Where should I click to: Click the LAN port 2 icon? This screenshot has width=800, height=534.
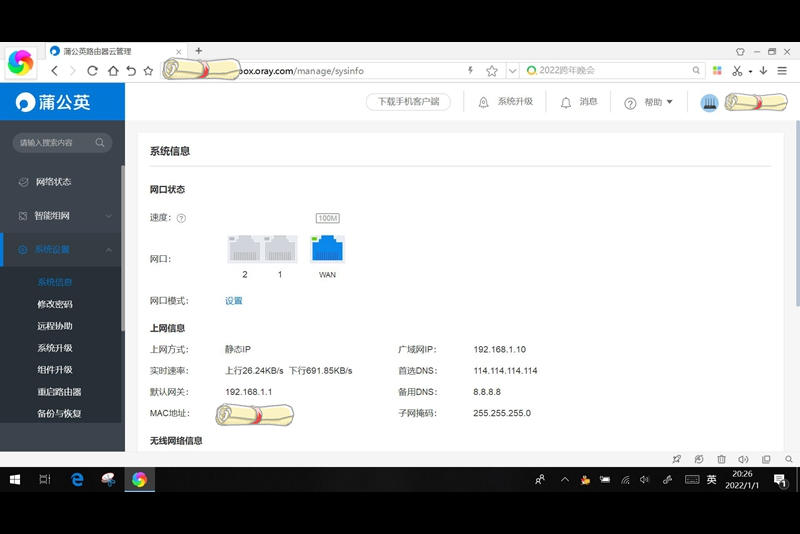245,249
